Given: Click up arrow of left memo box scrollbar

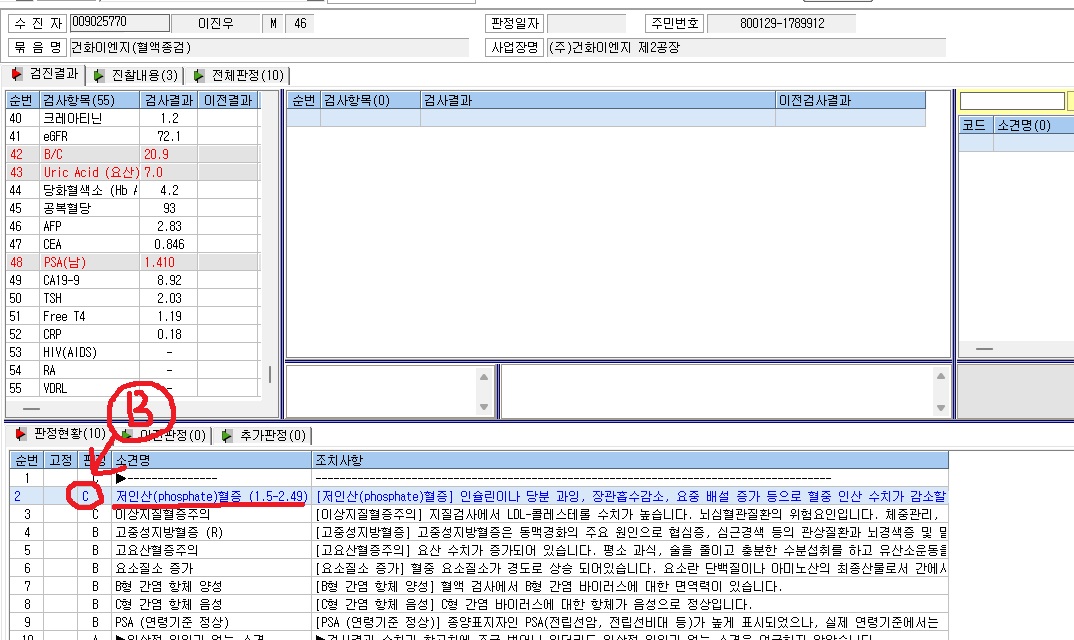Looking at the screenshot, I should click(484, 377).
